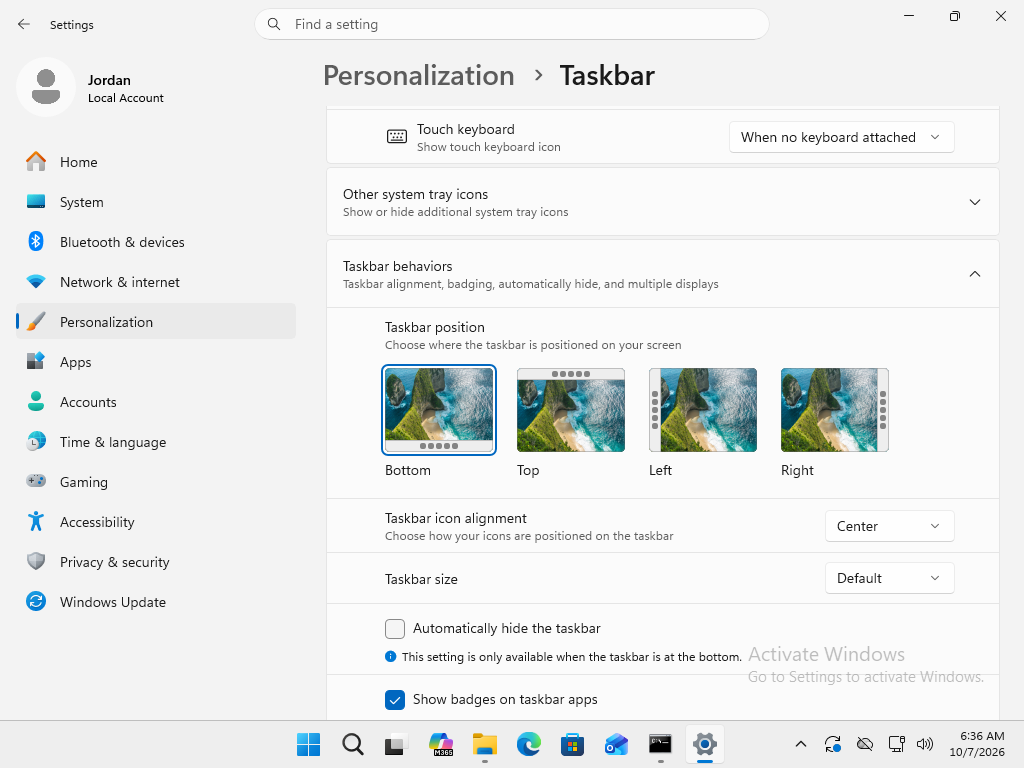Click the Apps label in sidebar

(x=76, y=362)
